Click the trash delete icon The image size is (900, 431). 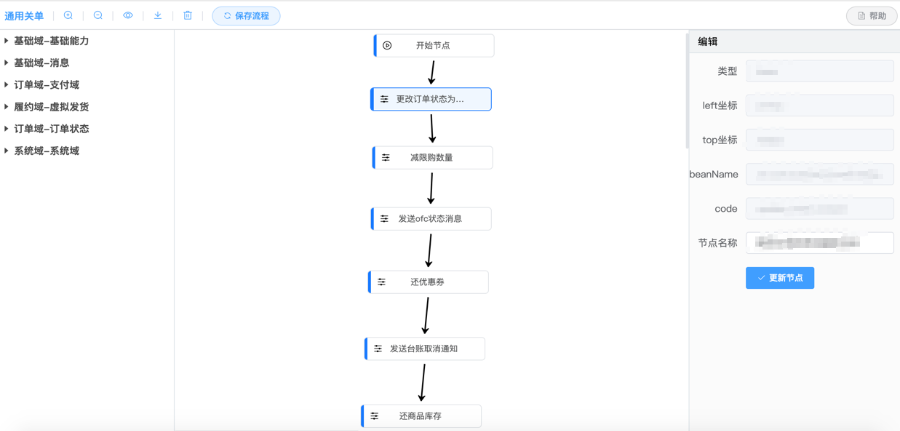[x=188, y=16]
